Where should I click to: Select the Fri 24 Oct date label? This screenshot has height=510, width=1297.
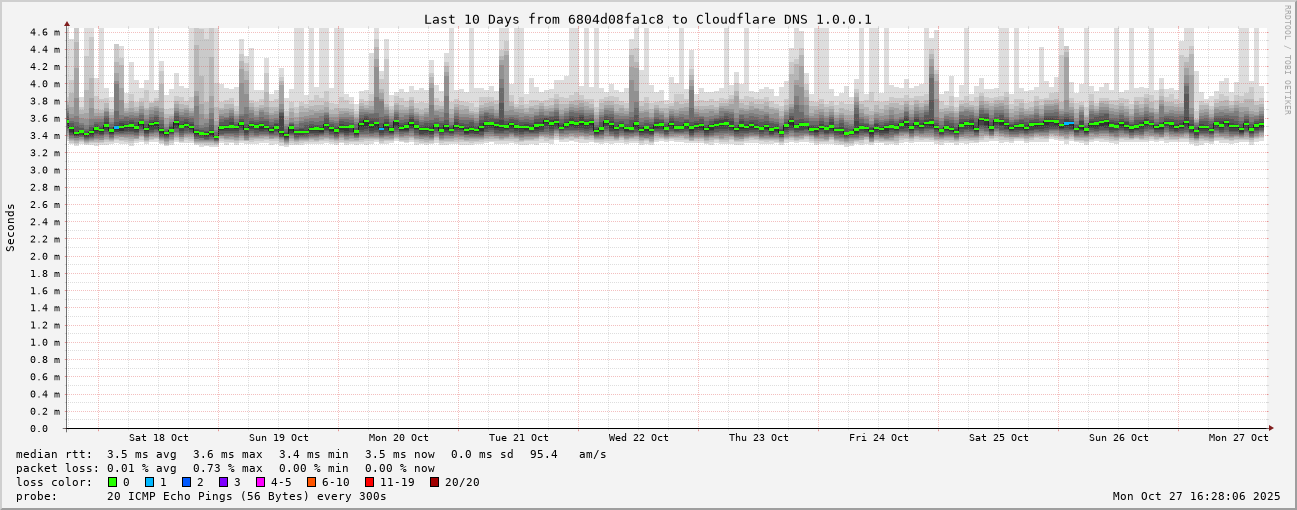pyautogui.click(x=878, y=438)
